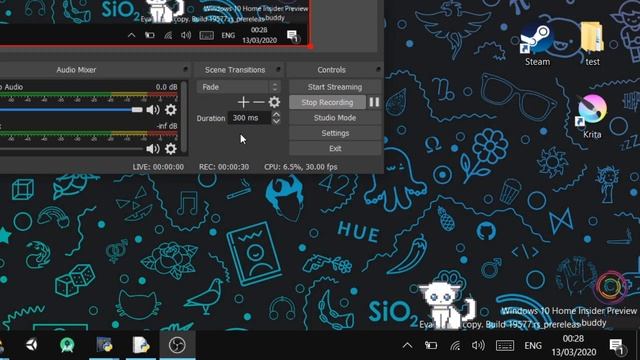Add a new scene transition

tap(243, 102)
